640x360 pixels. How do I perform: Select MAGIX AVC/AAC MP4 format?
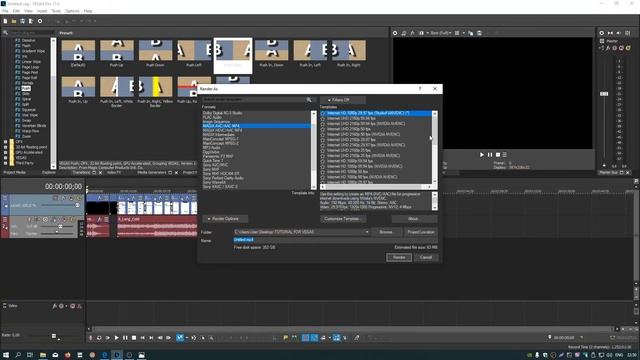point(257,126)
